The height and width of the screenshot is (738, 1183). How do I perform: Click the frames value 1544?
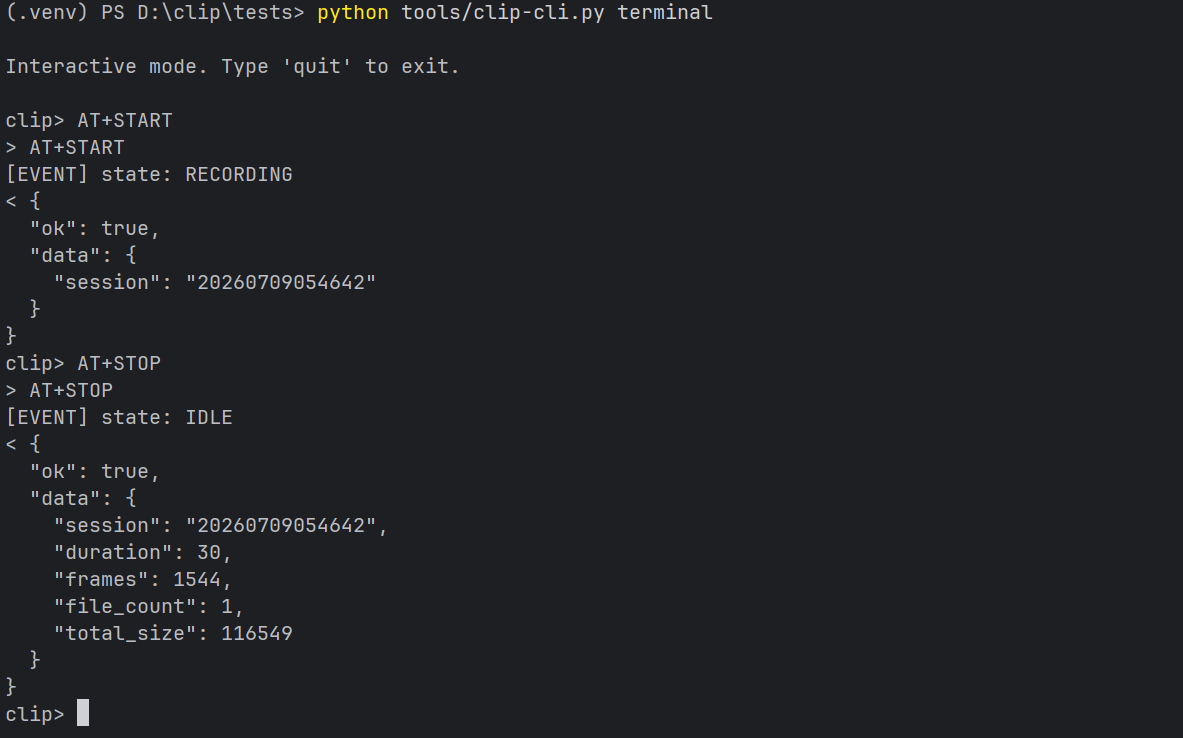coord(196,580)
